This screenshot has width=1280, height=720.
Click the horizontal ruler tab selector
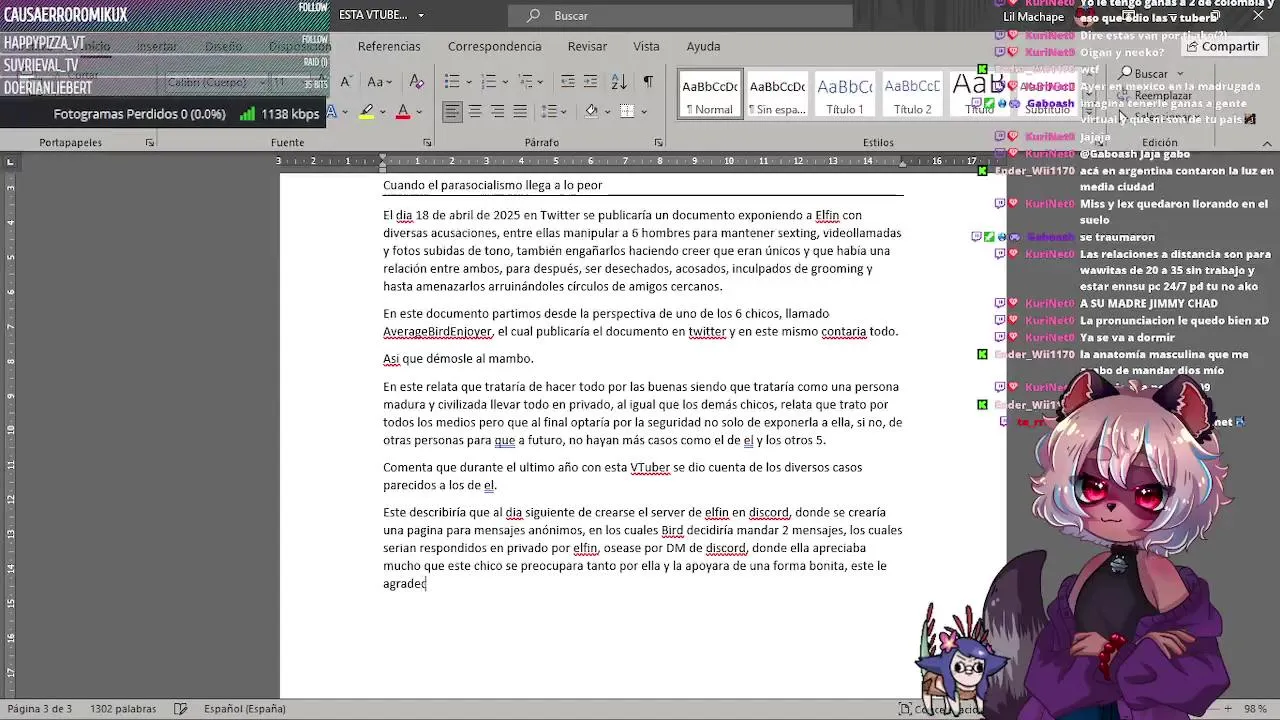(10, 161)
